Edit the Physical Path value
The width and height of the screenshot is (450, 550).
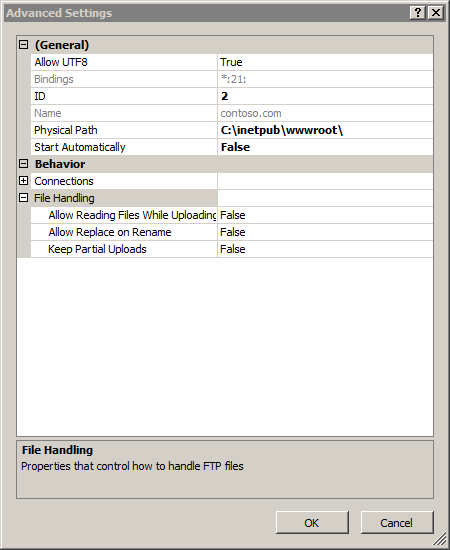(x=325, y=130)
